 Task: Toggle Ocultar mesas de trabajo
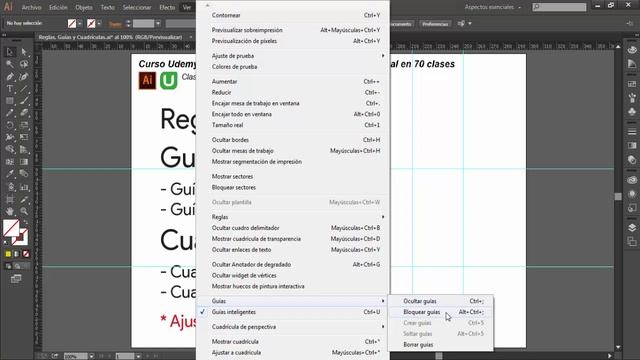pos(293,151)
